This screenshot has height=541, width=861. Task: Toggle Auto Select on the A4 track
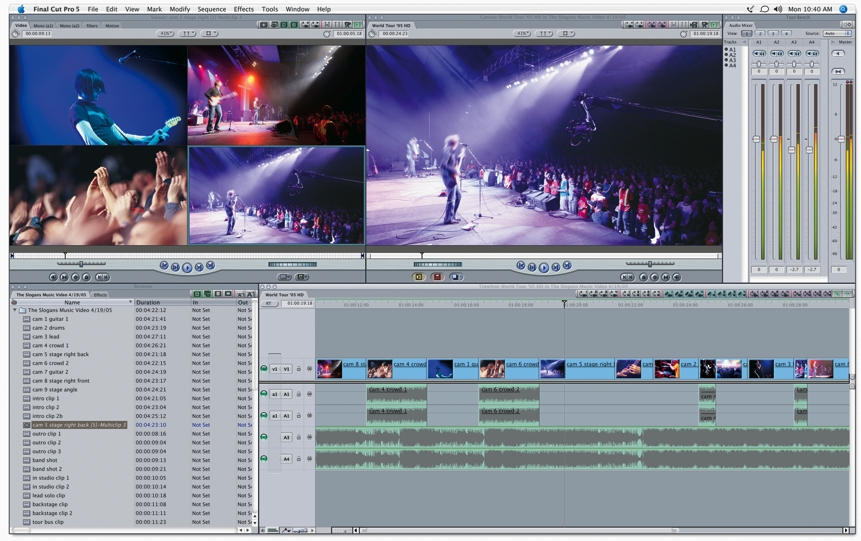(309, 459)
